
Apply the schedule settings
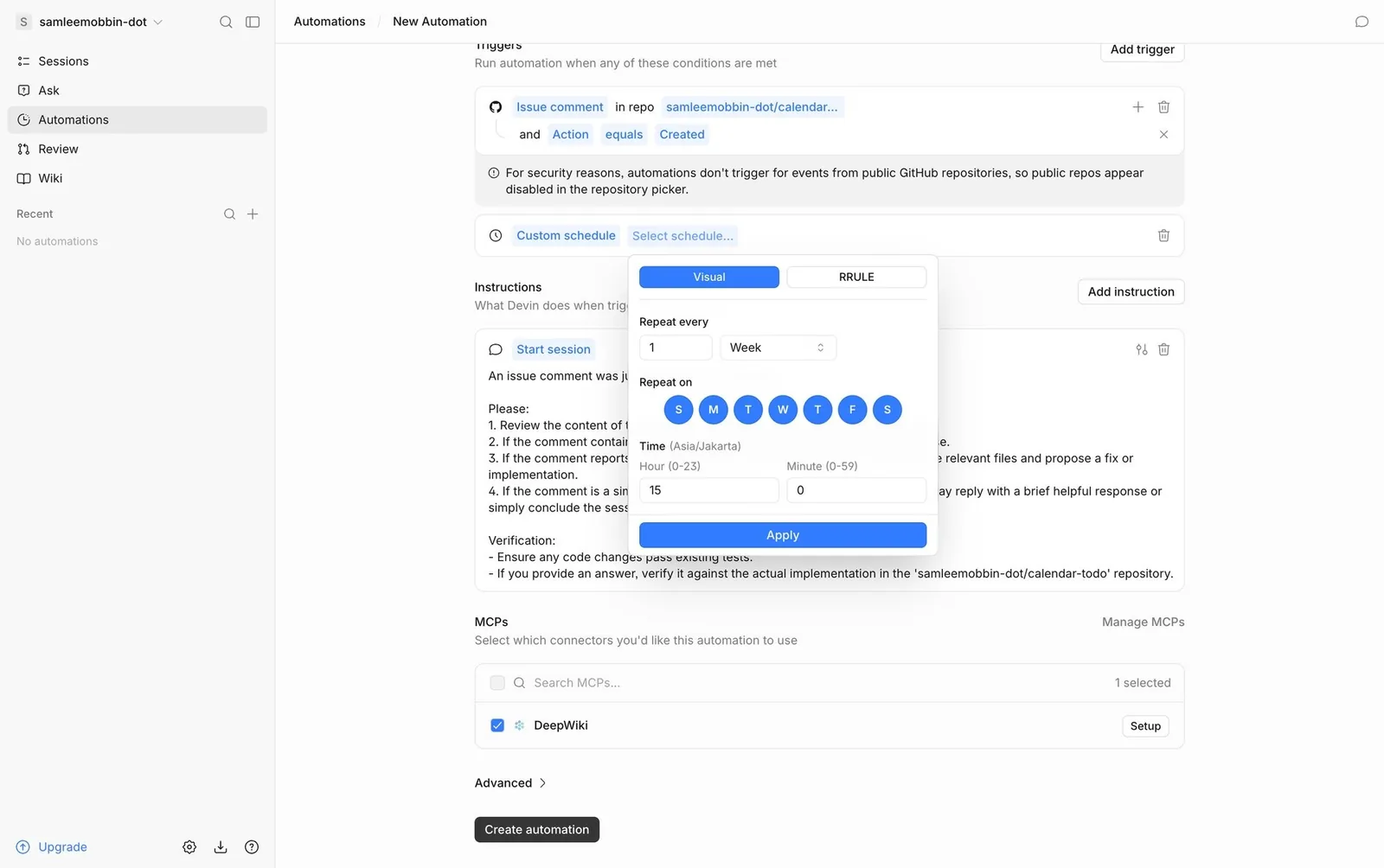783,535
